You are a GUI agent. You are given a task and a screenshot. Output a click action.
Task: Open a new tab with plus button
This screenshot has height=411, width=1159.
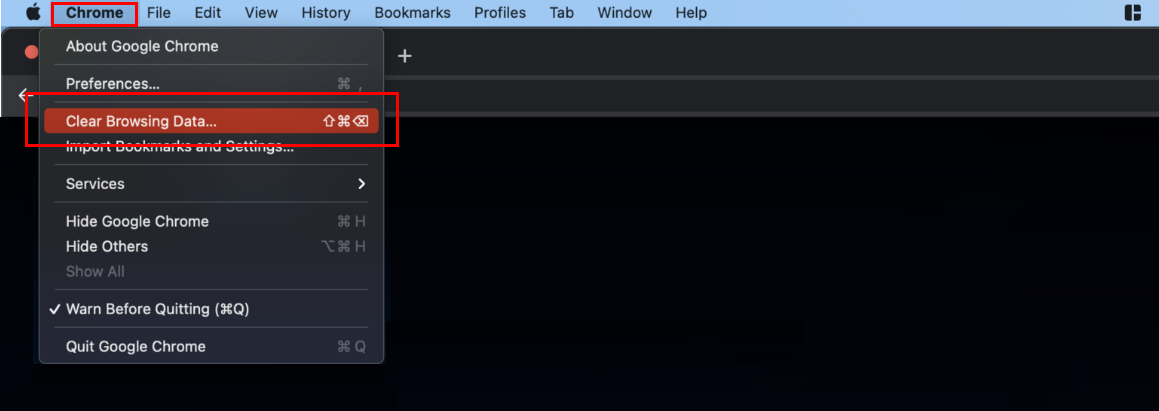pyautogui.click(x=404, y=55)
